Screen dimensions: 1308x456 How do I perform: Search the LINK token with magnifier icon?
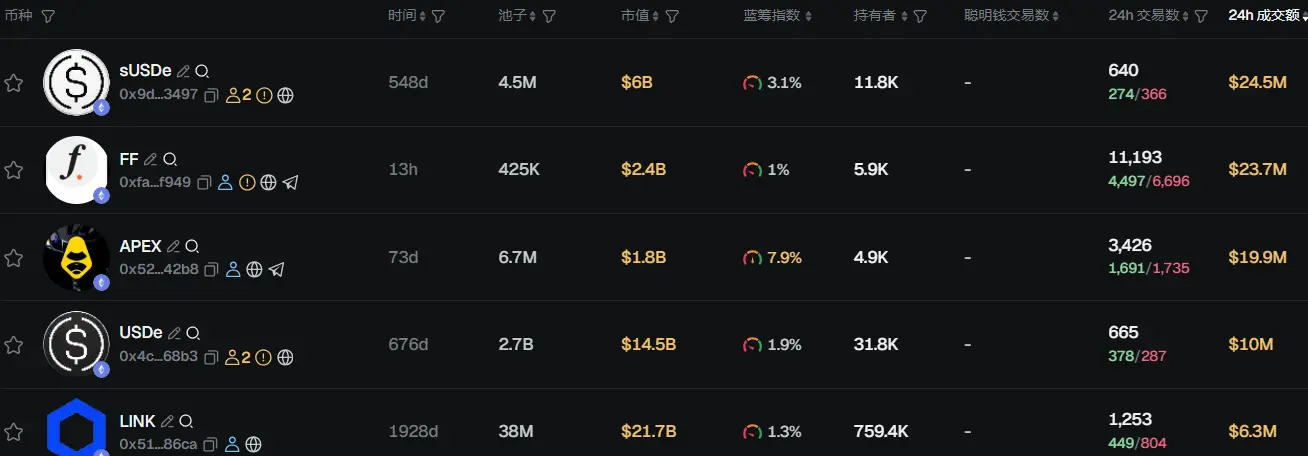tap(186, 421)
